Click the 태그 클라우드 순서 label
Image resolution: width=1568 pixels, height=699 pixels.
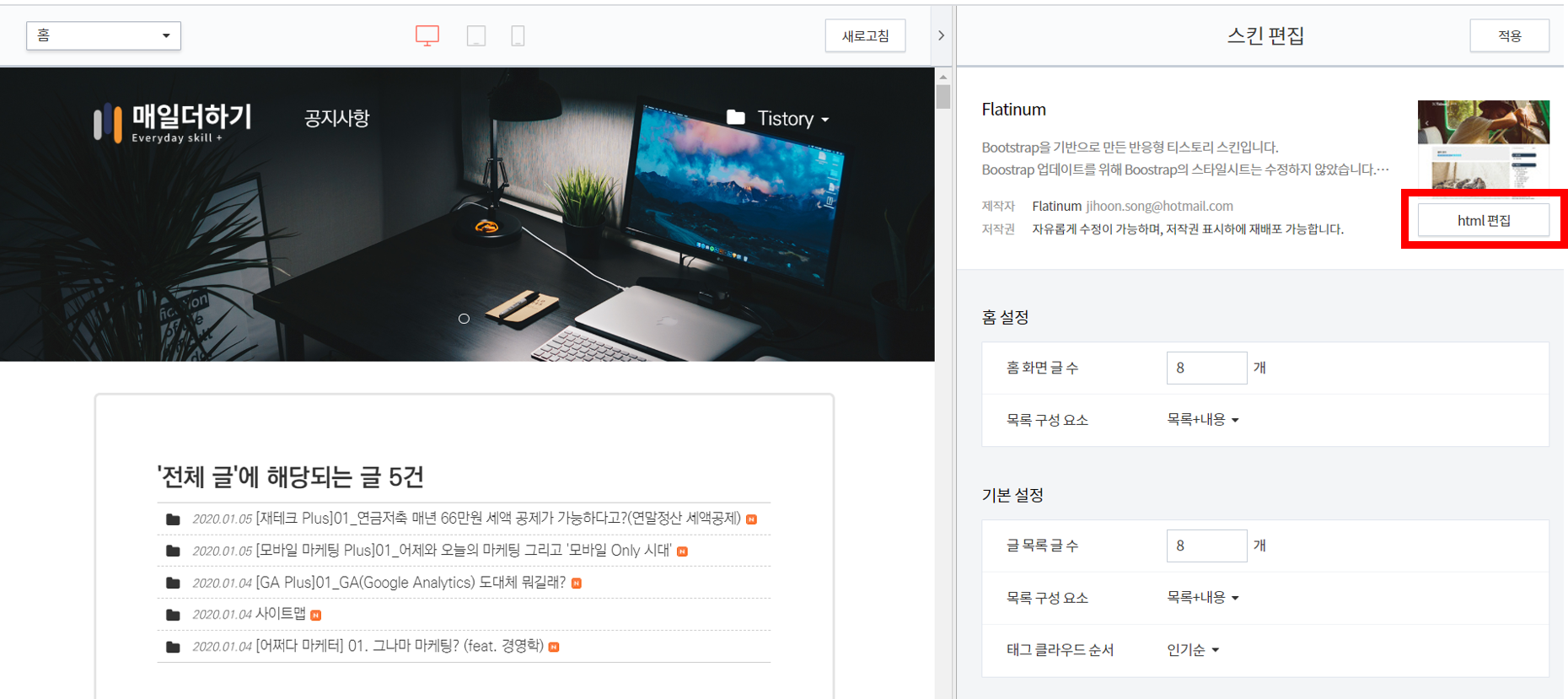pyautogui.click(x=1060, y=649)
